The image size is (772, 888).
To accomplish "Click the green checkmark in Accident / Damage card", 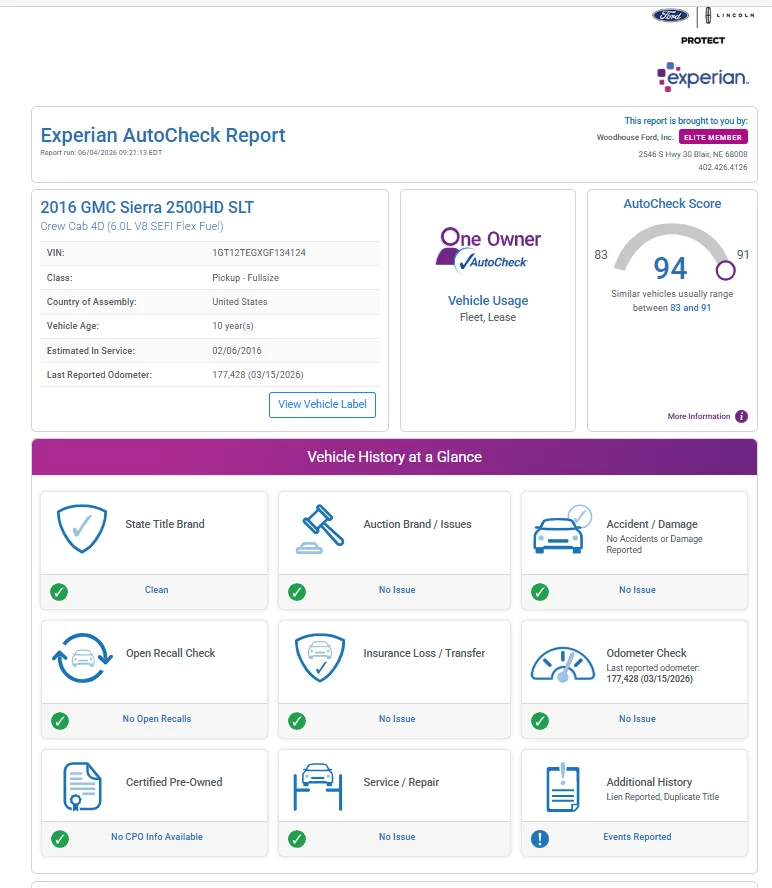I will (540, 592).
